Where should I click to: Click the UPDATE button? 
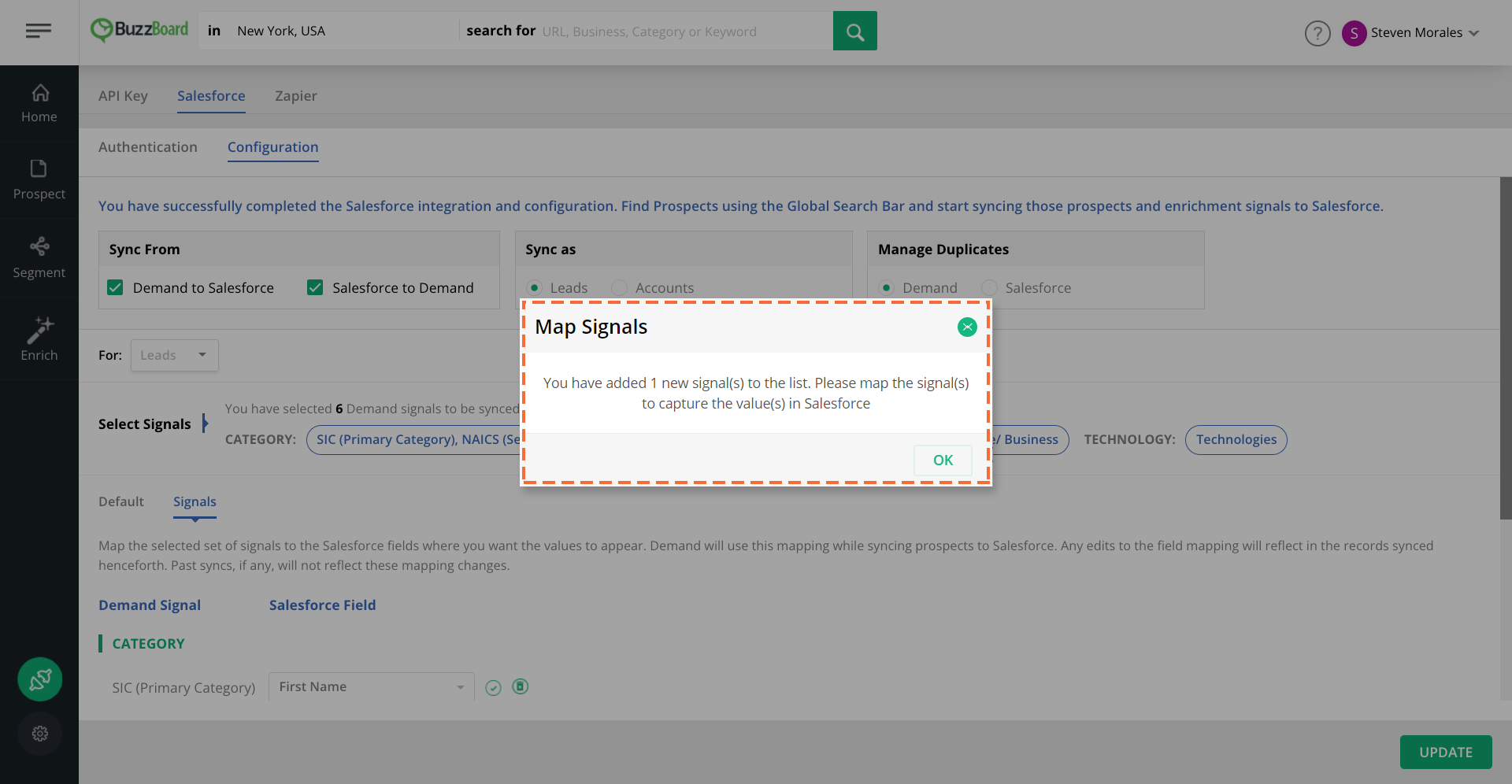[x=1446, y=752]
